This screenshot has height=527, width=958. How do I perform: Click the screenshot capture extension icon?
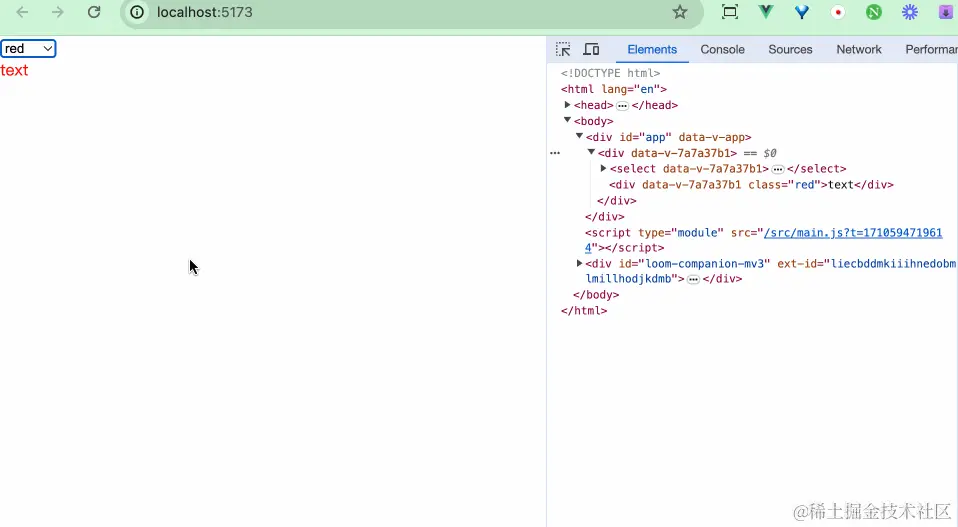729,12
